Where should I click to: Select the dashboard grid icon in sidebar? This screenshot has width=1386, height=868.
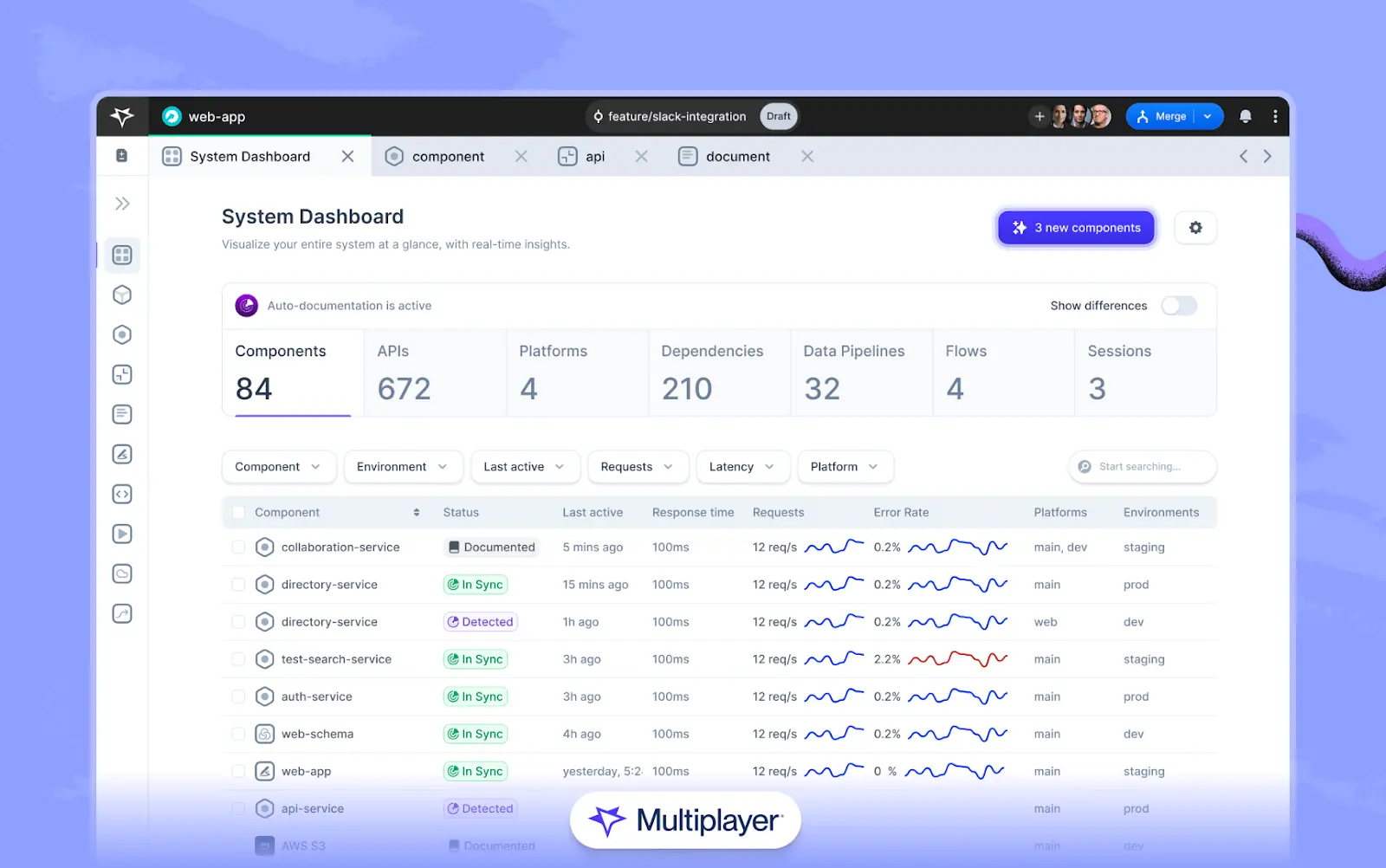[x=122, y=255]
